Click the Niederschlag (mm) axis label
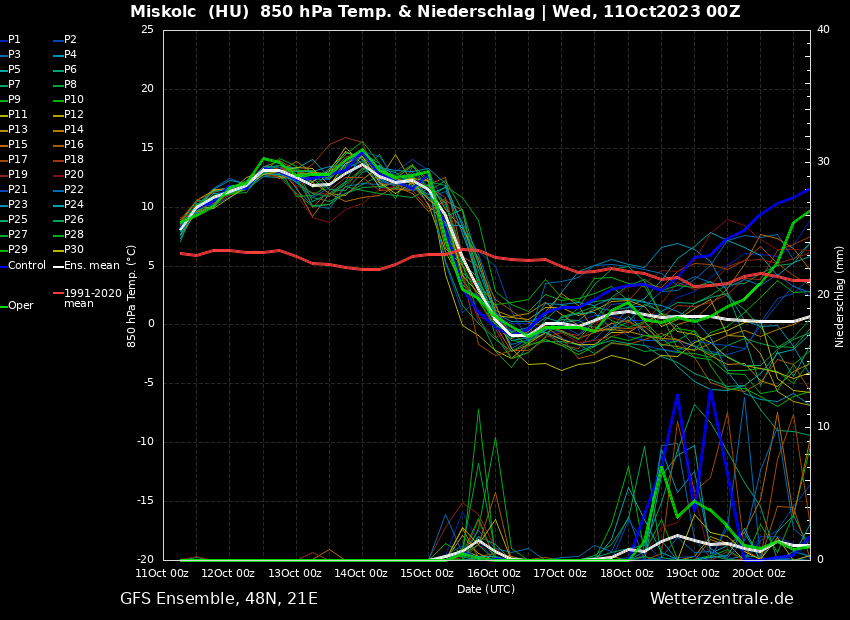This screenshot has height=620, width=850. click(840, 296)
